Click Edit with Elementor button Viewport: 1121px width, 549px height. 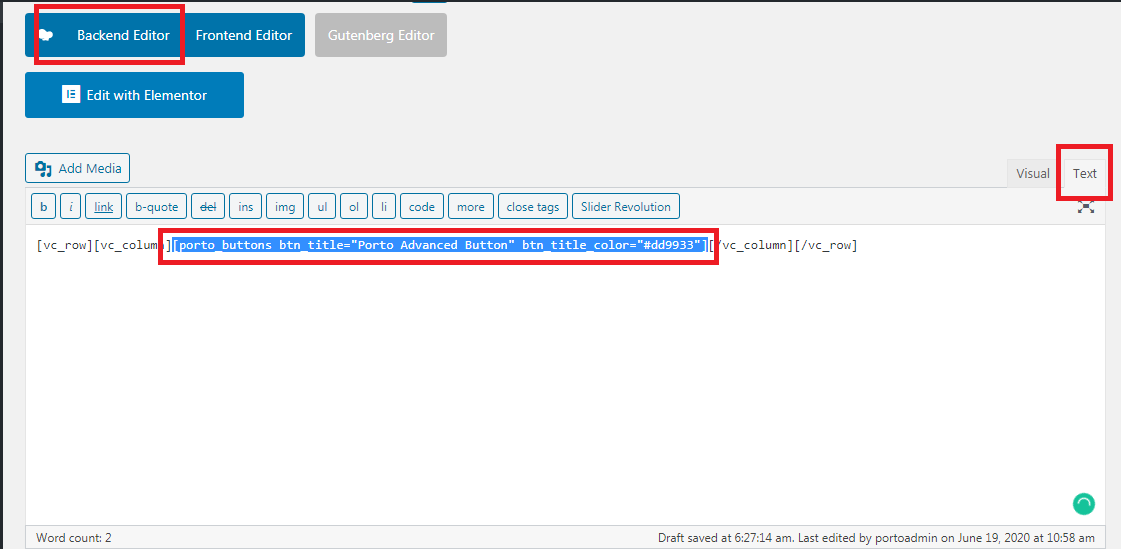click(x=134, y=95)
